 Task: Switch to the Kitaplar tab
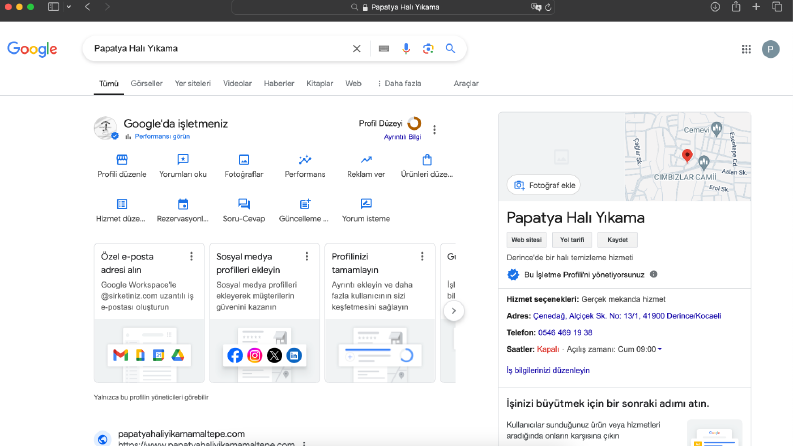320,83
